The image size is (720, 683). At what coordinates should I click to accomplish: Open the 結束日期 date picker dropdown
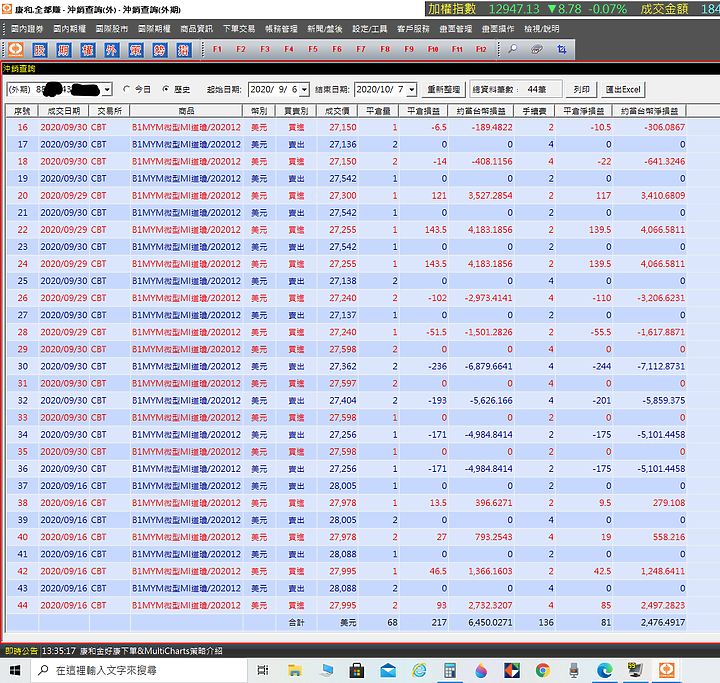[412, 89]
